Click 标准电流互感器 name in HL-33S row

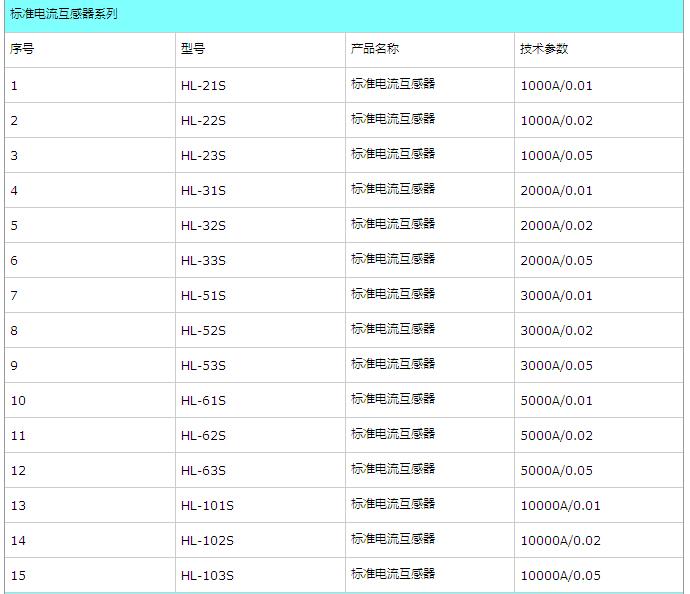click(x=393, y=258)
